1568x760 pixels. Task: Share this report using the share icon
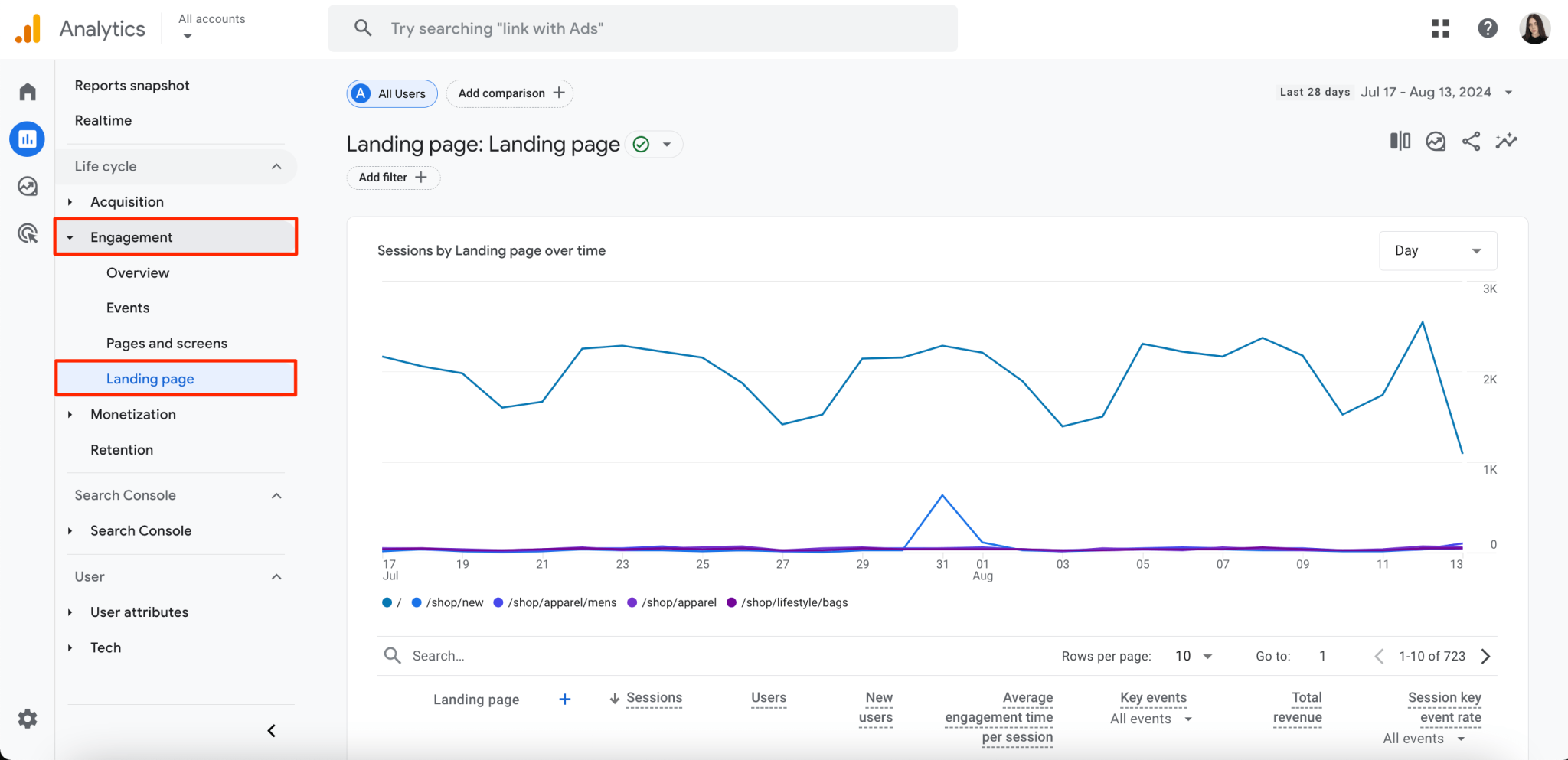coord(1471,142)
